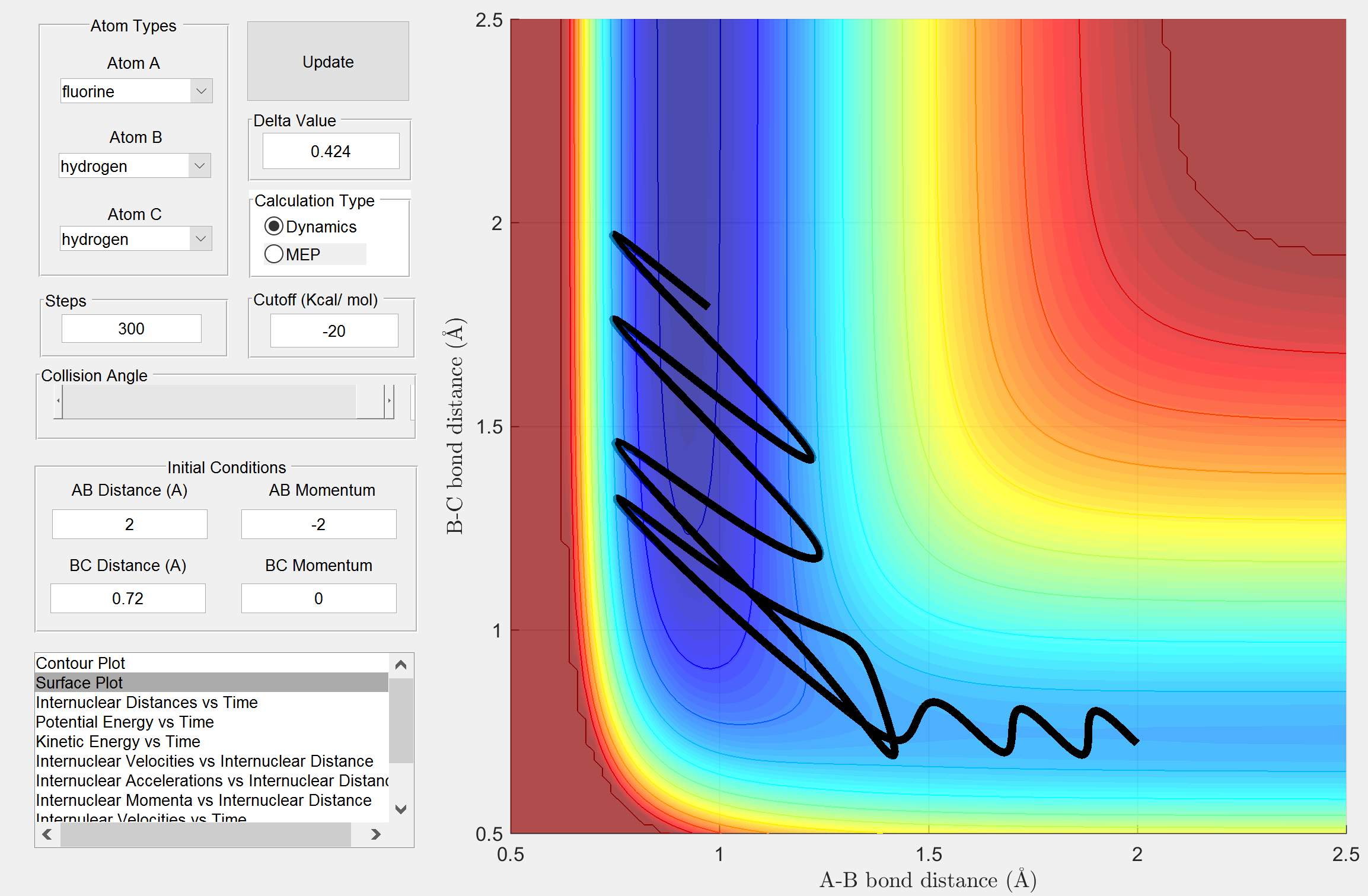Screen dimensions: 1368x896
Task: Click the list's right horizontal scroll arrow
Action: pos(375,834)
